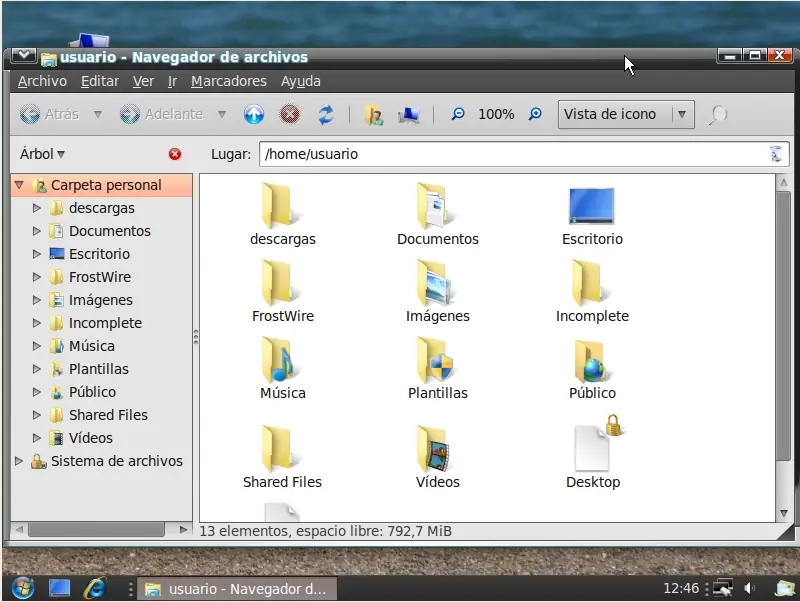The height and width of the screenshot is (602, 800).
Task: Clear the location field icon
Action: tap(776, 154)
